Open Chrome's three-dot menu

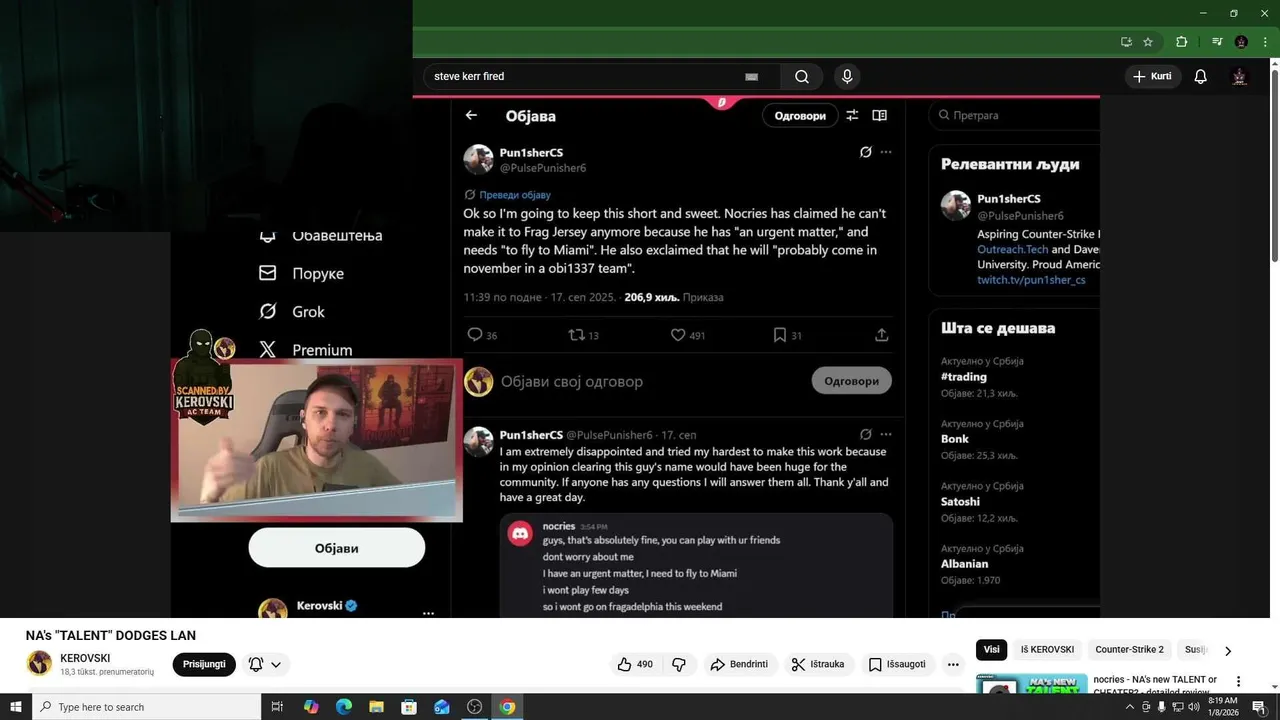click(x=1264, y=42)
